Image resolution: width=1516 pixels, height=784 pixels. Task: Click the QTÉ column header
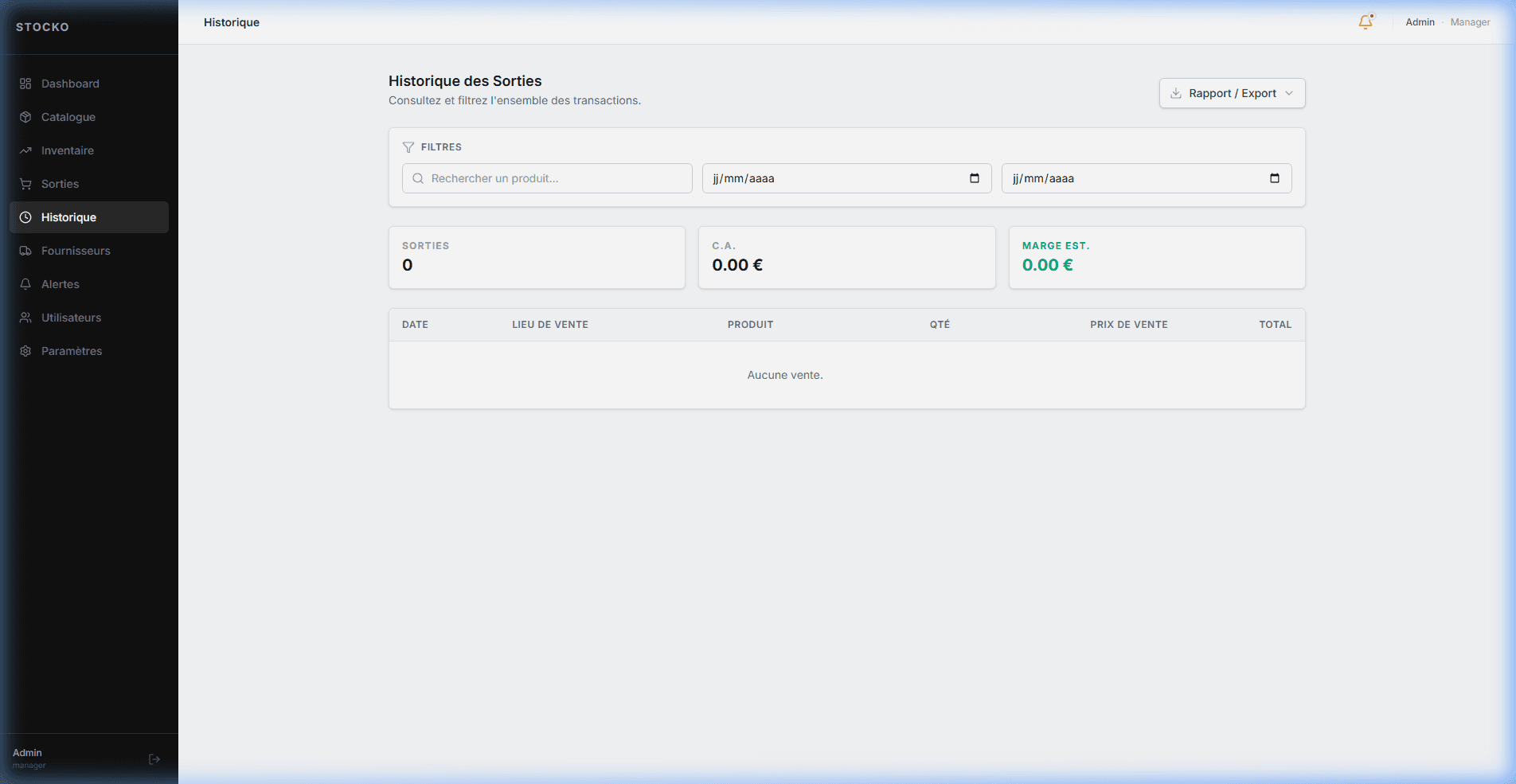point(940,325)
